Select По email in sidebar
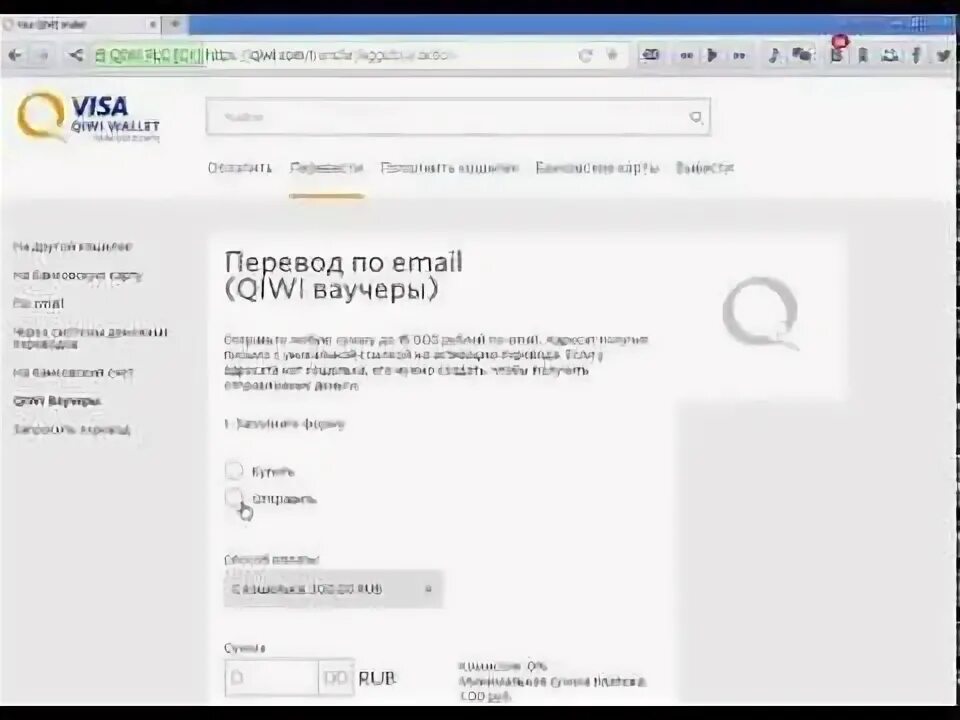This screenshot has height=720, width=960. click(x=39, y=304)
